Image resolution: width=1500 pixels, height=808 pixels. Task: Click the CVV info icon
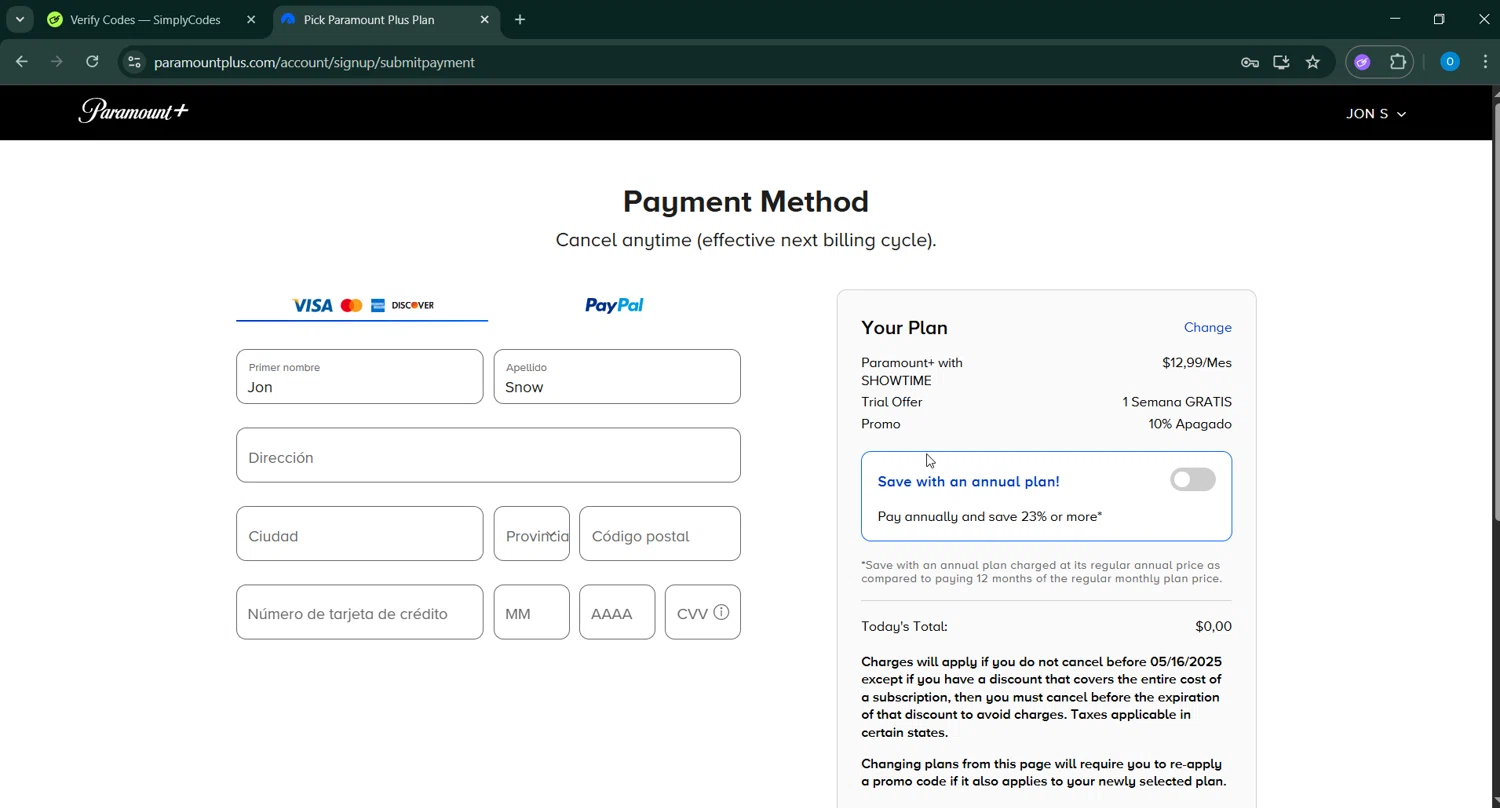(721, 612)
